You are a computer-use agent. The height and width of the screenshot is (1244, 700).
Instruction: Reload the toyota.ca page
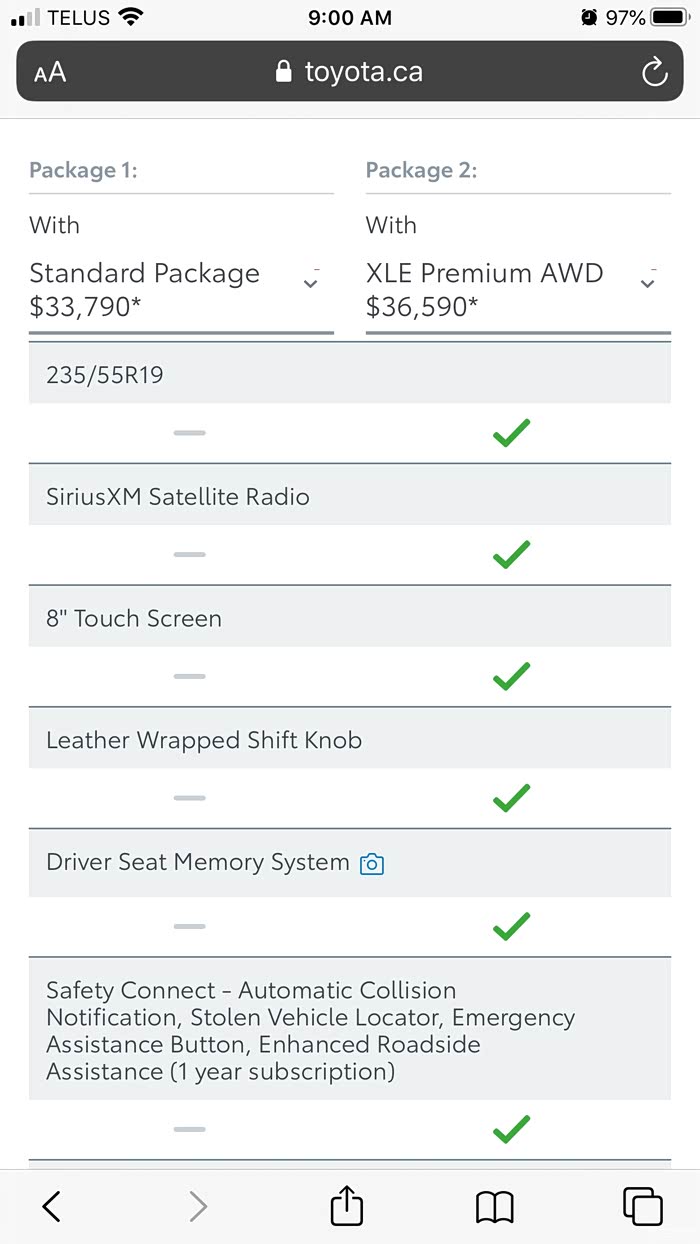click(x=654, y=72)
